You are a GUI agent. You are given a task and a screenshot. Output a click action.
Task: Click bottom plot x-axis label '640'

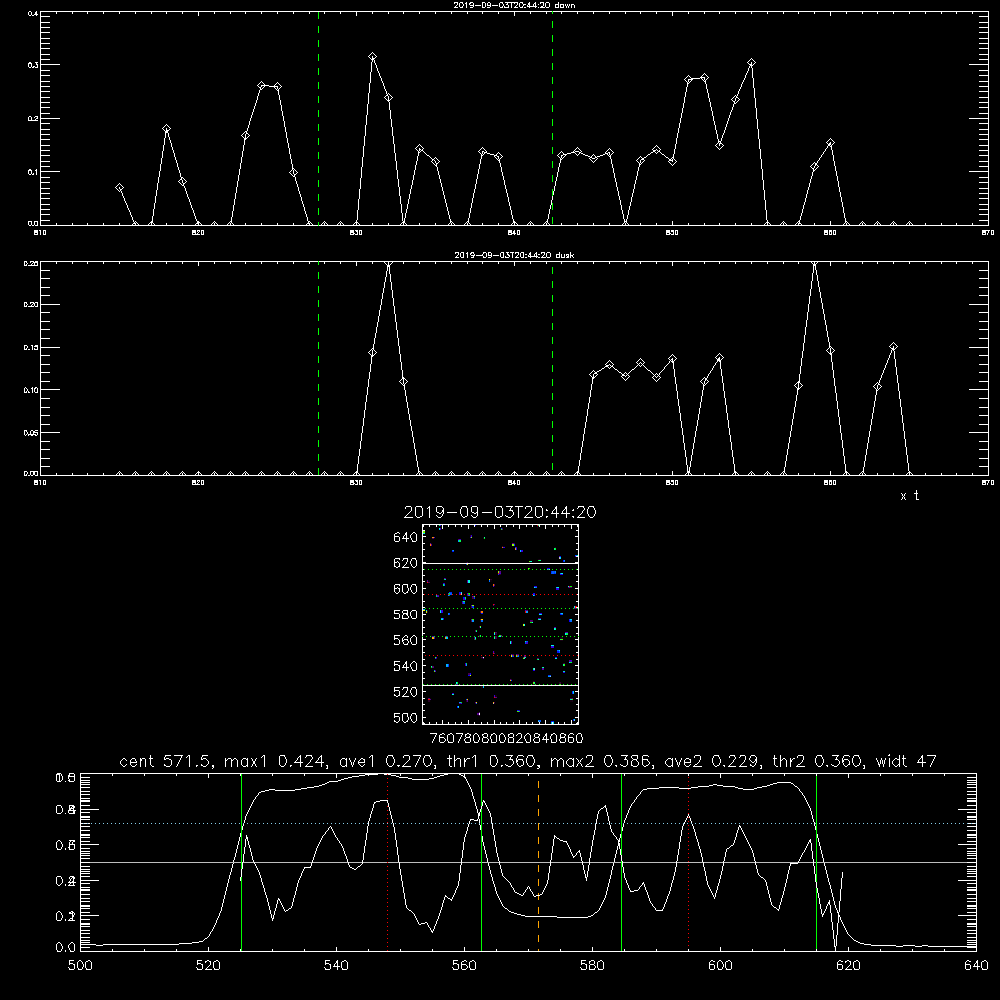[x=976, y=966]
